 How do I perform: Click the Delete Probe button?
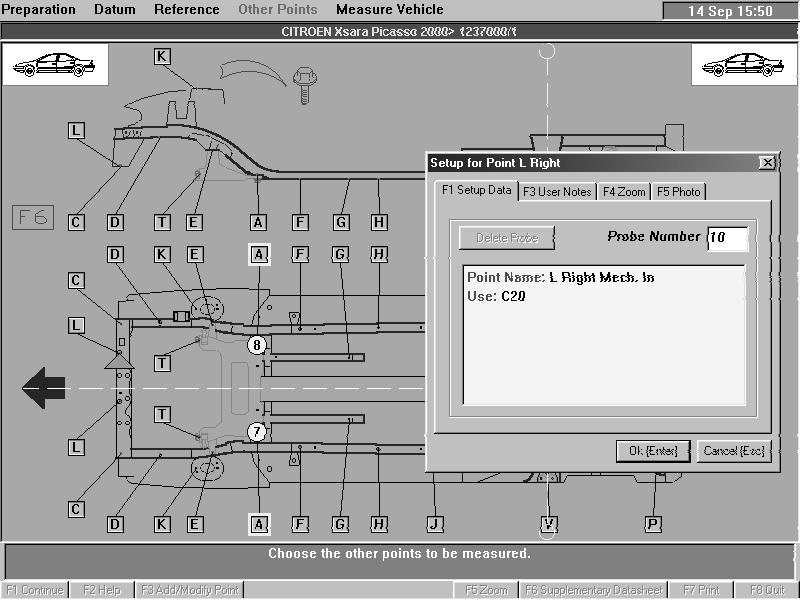(507, 238)
